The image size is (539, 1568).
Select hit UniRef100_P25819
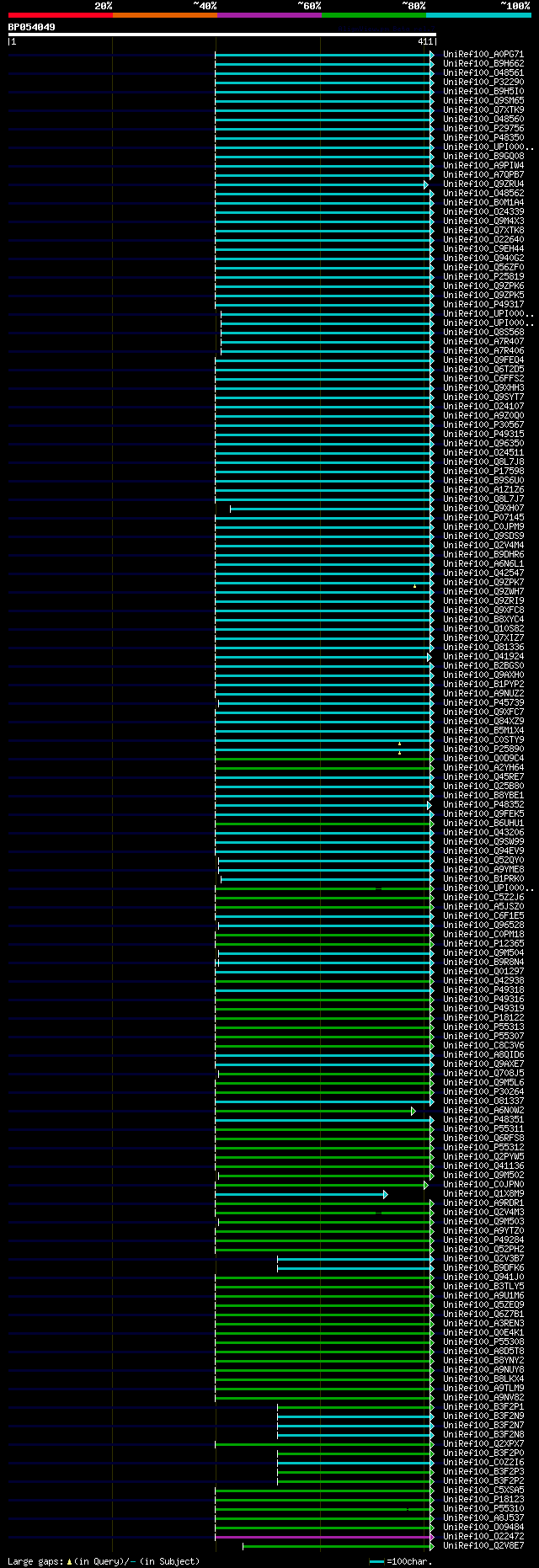click(x=483, y=277)
